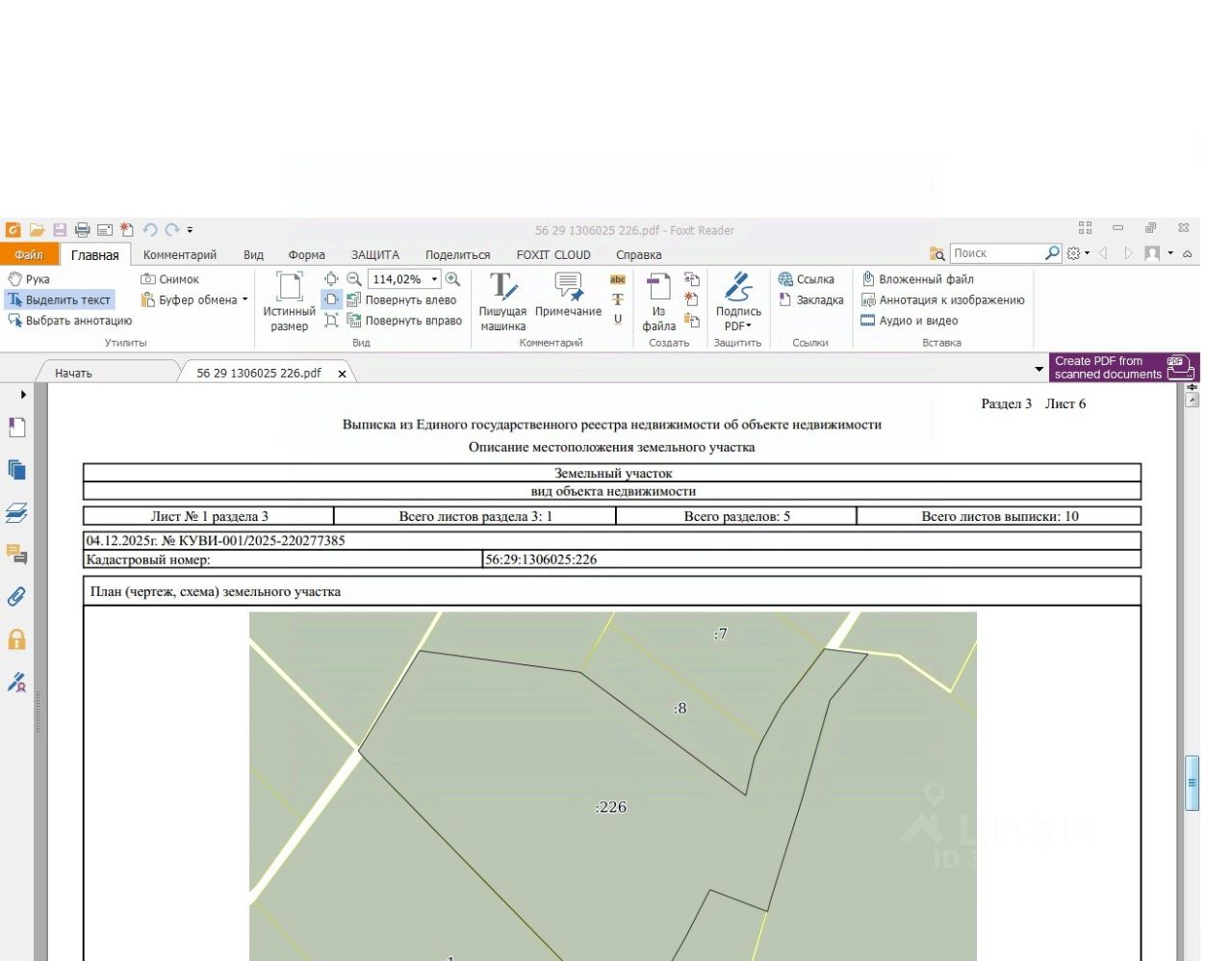This screenshot has width=1232, height=961.
Task: Open the find-in-folder search icon
Action: [937, 254]
